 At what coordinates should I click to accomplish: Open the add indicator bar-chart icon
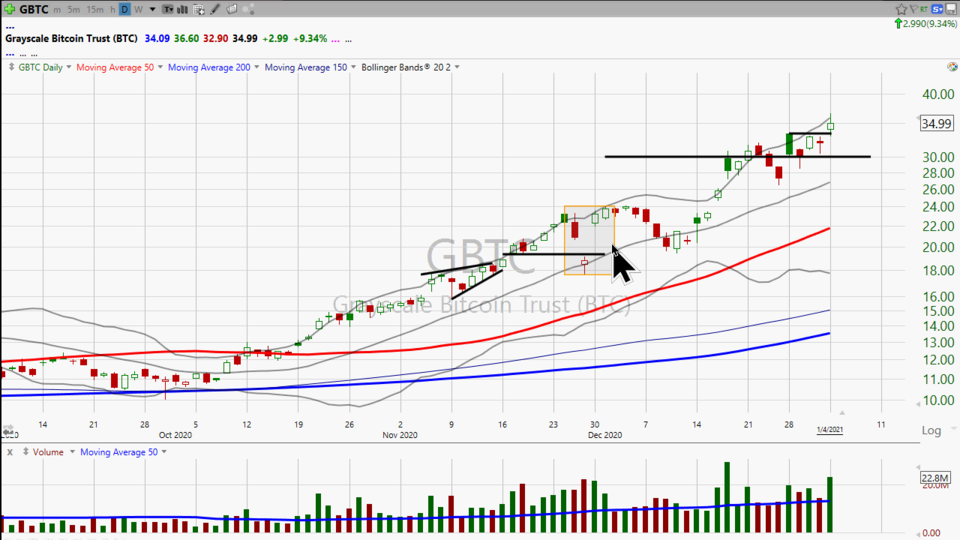(x=182, y=9)
